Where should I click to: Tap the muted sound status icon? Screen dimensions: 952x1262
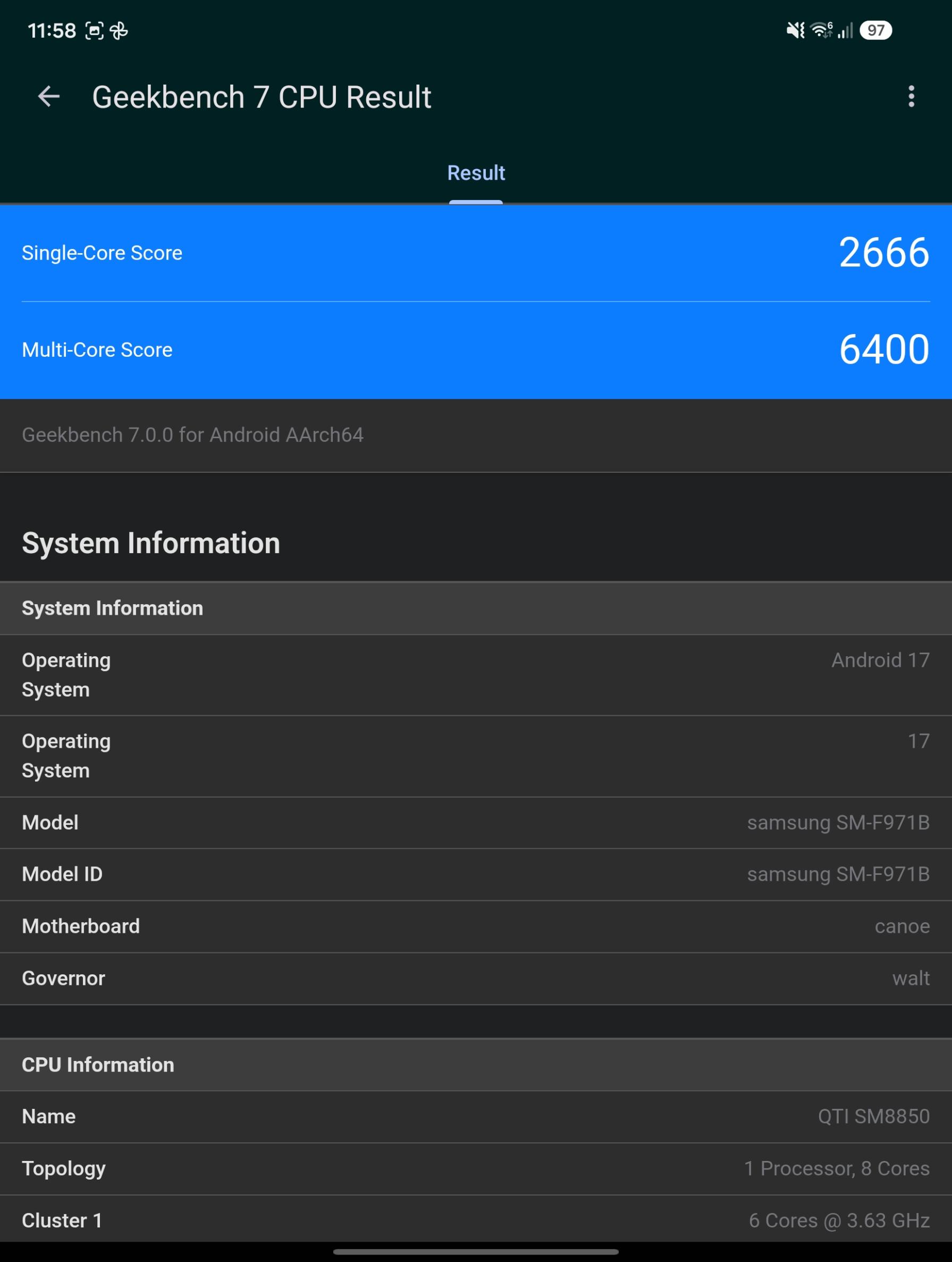795,30
